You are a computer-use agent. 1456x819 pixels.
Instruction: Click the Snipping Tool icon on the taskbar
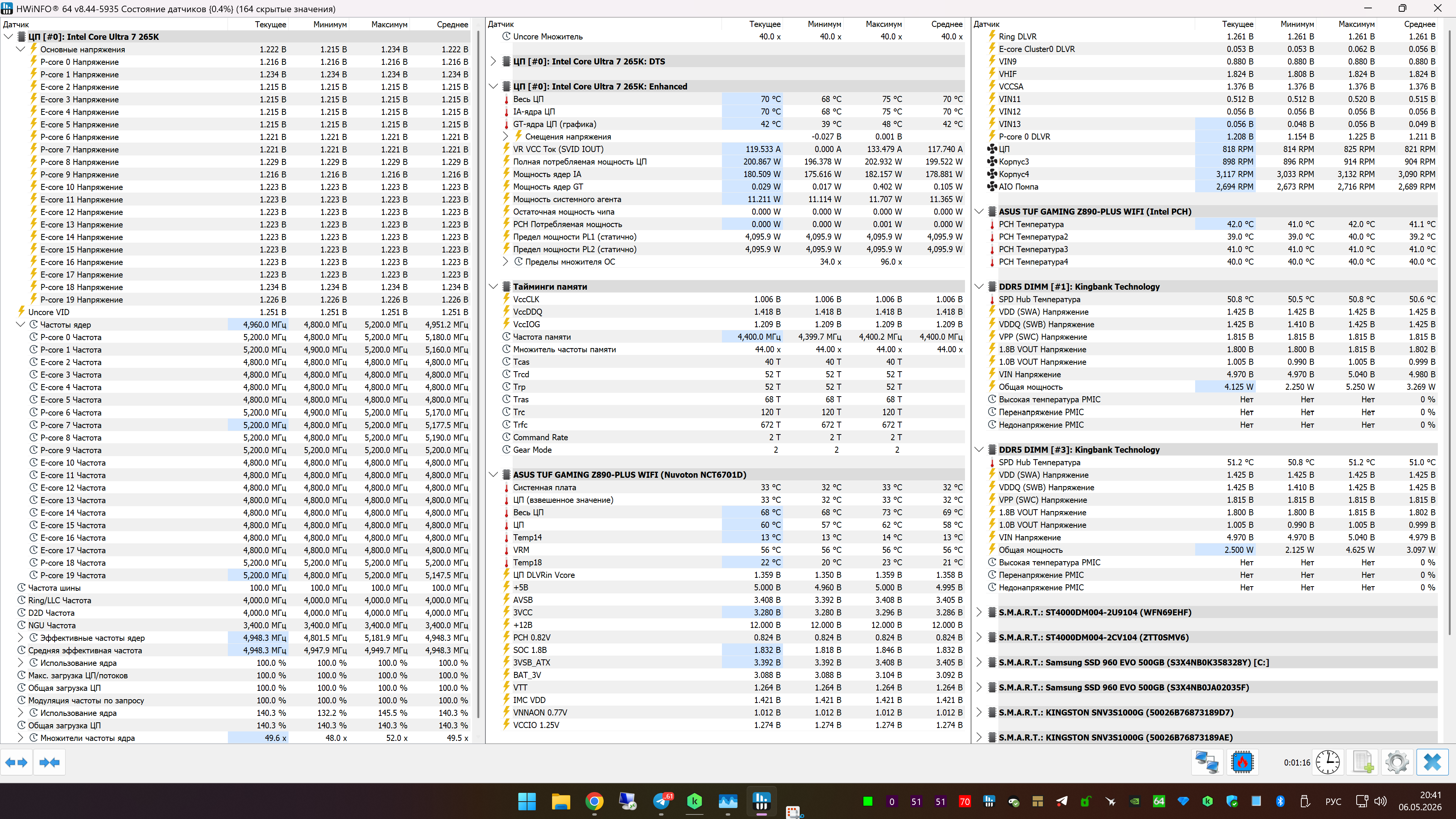point(794,812)
